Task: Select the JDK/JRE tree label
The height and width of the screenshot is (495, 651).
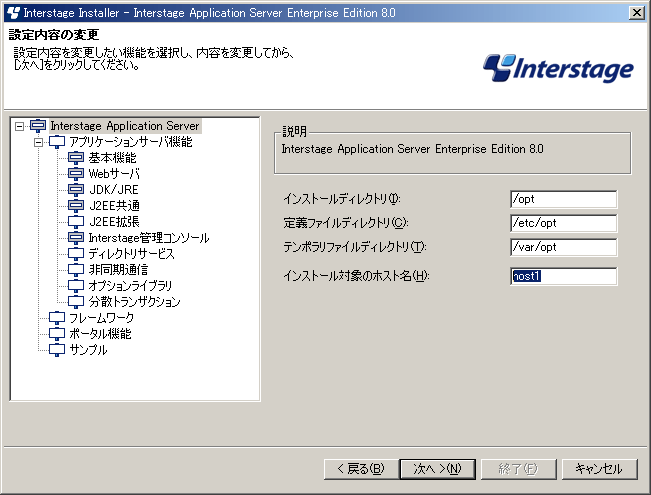Action: [x=114, y=190]
